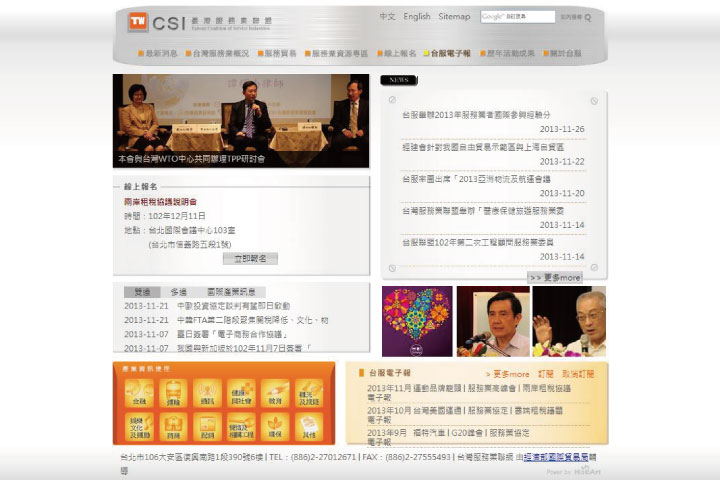Open the colorful heart thumbnail image
Viewport: 720px width, 480px height.
point(416,321)
